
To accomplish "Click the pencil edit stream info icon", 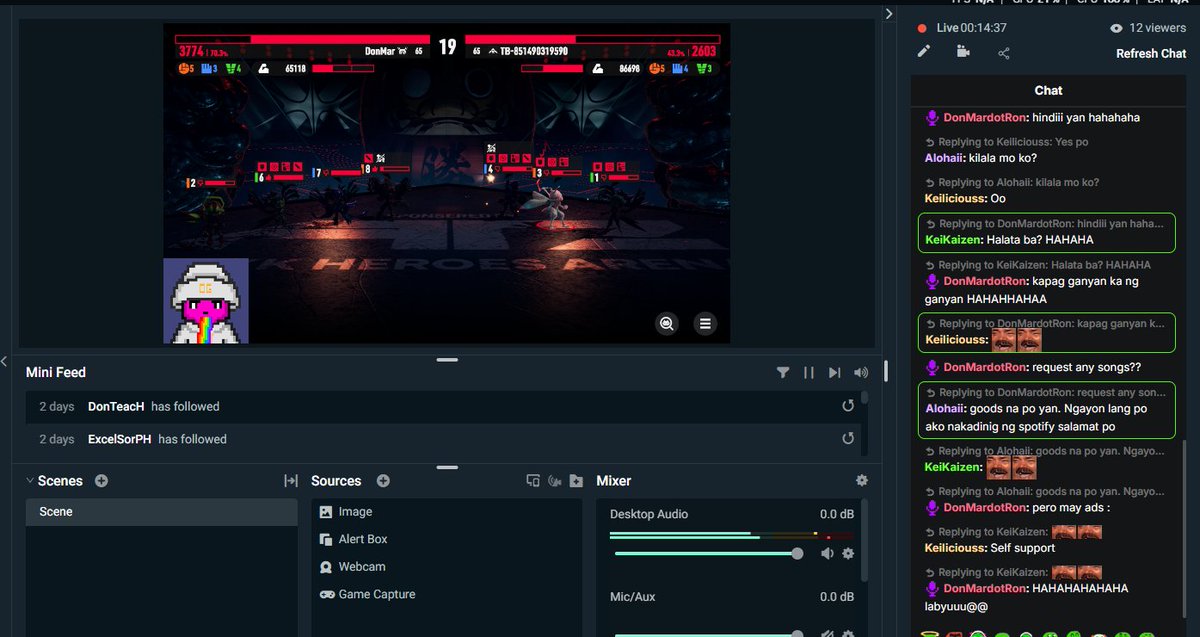I will (x=924, y=52).
